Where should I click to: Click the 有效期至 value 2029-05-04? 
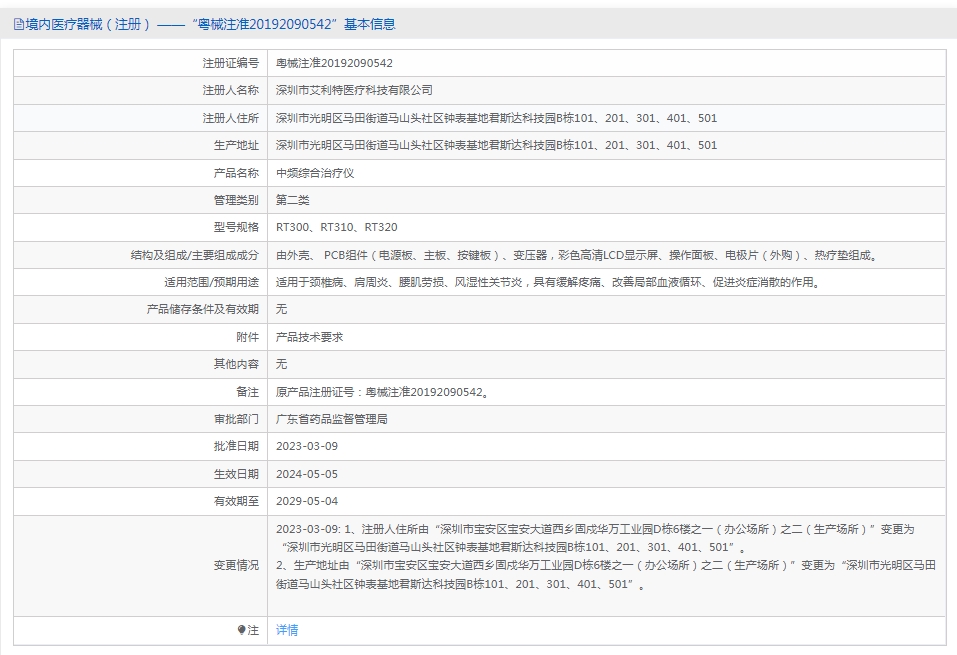(307, 501)
